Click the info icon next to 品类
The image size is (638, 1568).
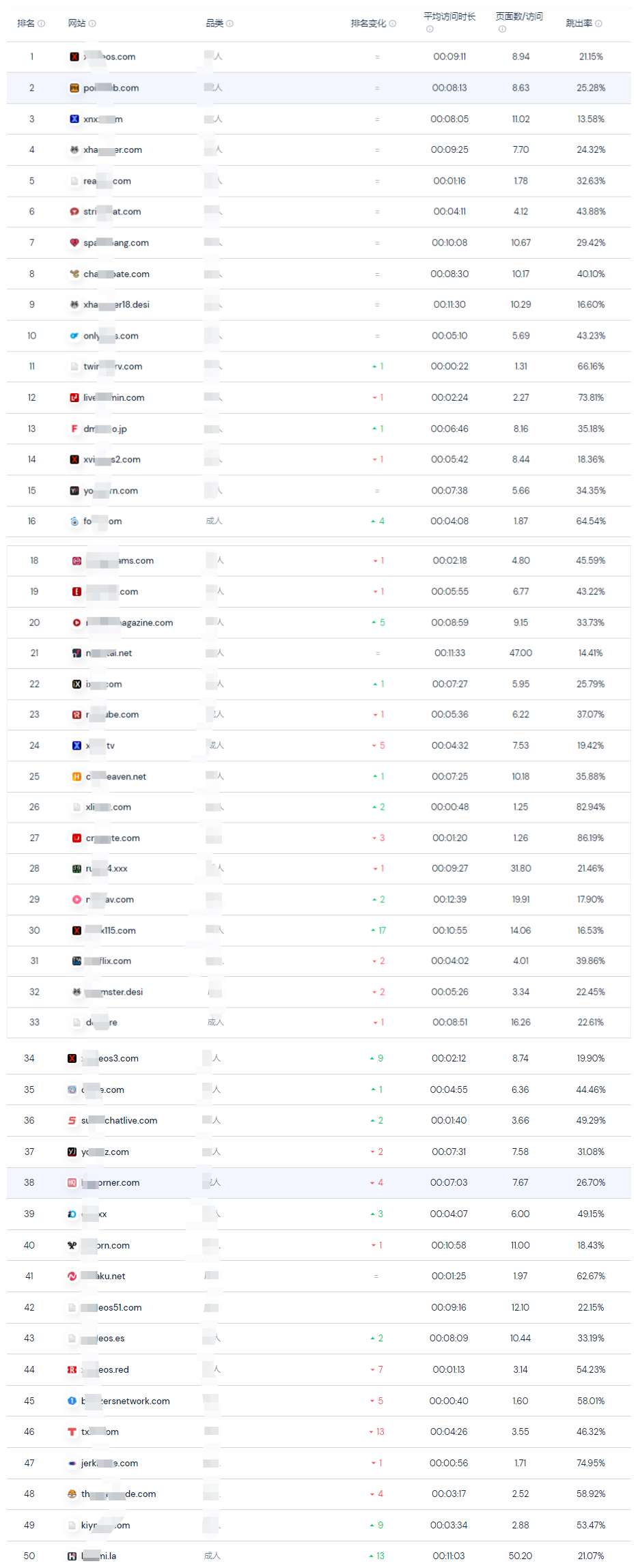coord(230,23)
